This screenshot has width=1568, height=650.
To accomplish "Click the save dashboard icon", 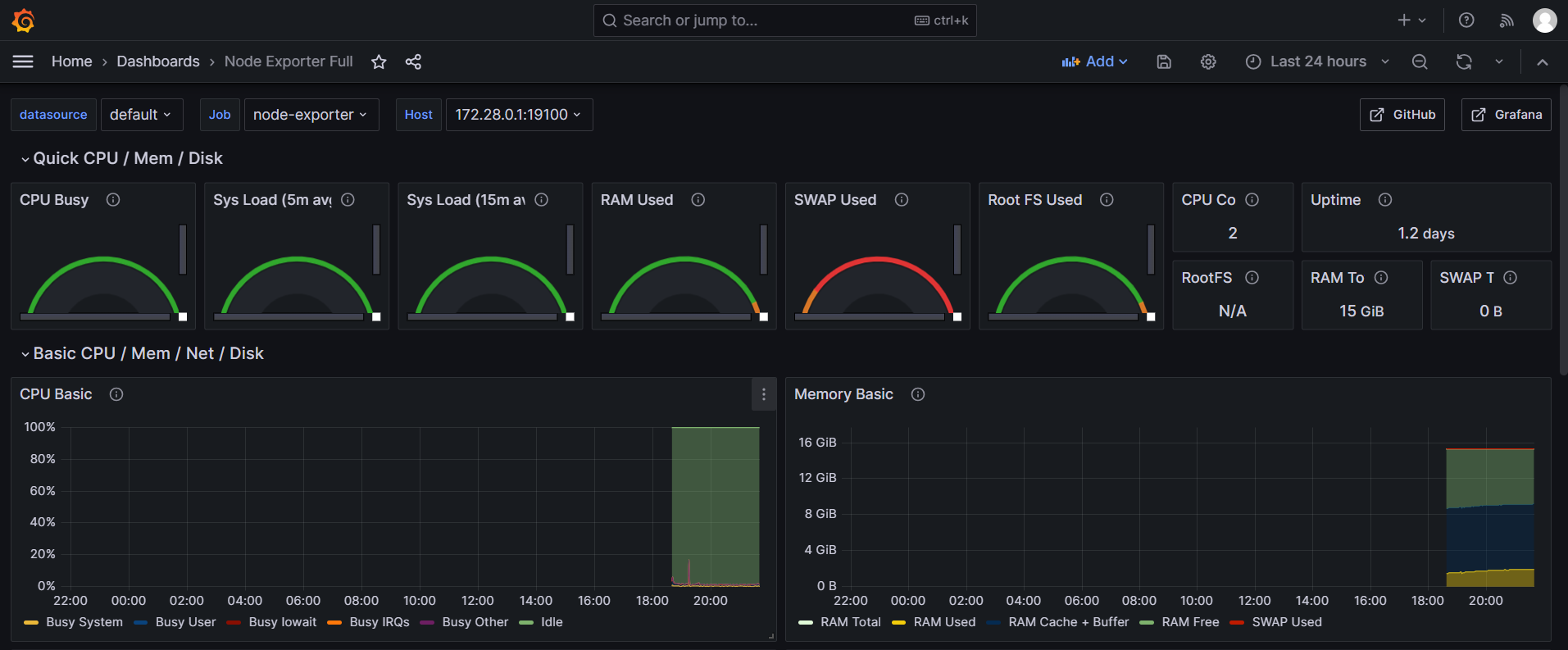I will (x=1164, y=62).
